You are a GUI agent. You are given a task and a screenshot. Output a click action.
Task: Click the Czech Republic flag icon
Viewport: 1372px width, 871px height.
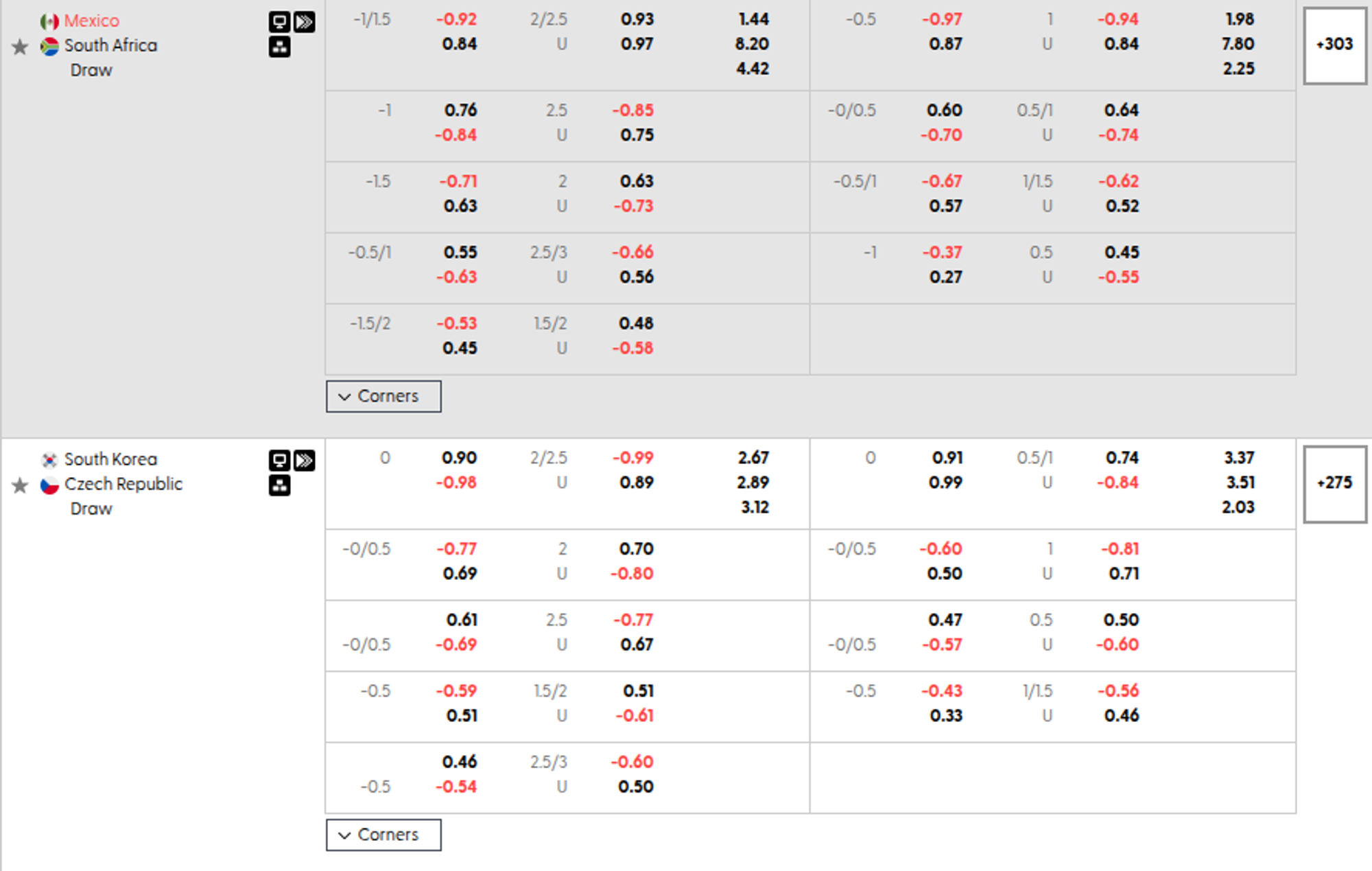point(49,485)
